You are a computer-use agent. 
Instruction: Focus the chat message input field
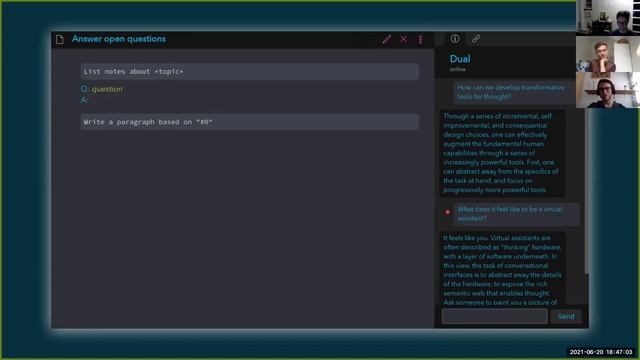494,316
